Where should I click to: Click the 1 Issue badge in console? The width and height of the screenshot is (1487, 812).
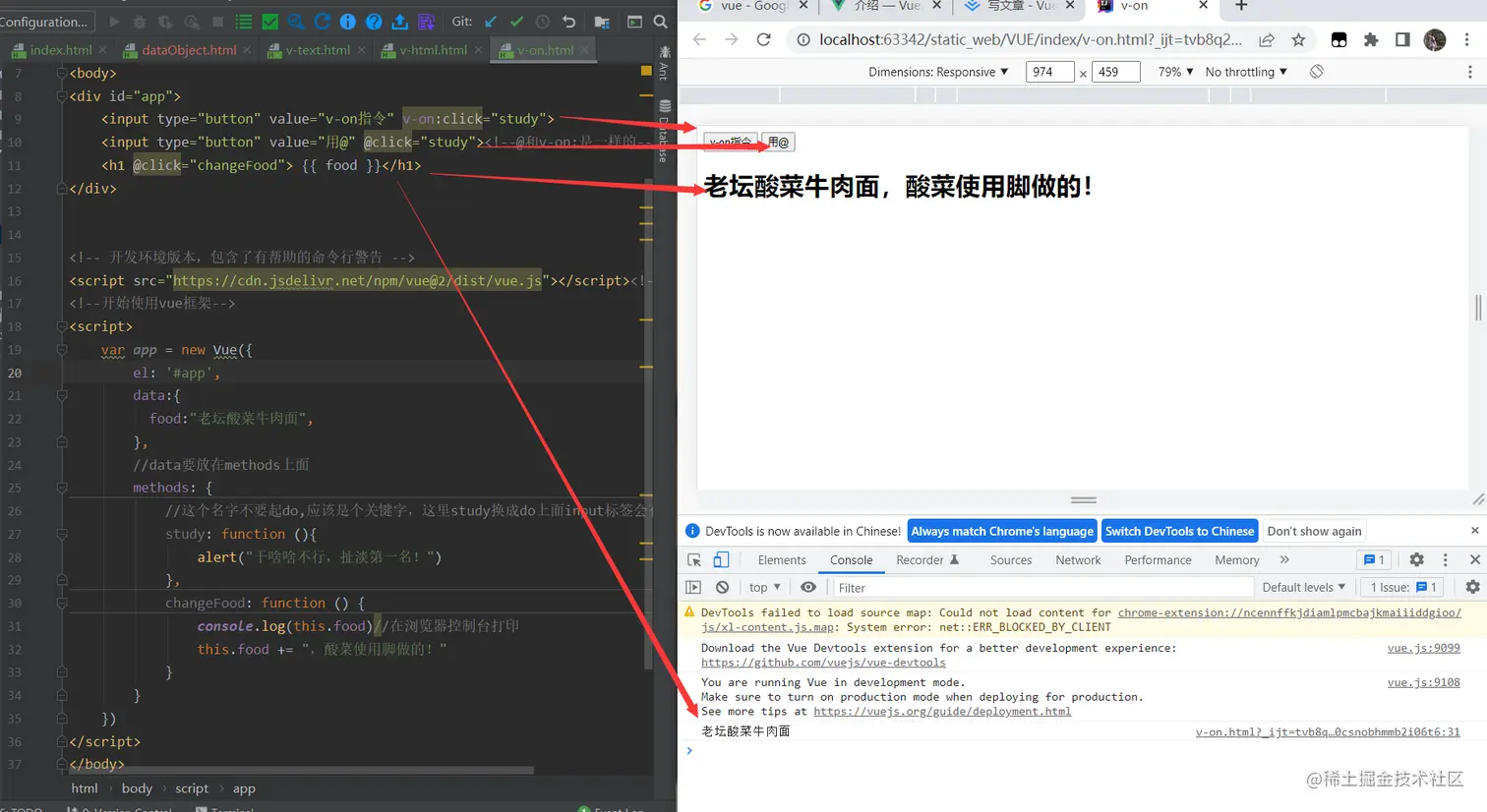point(1403,587)
